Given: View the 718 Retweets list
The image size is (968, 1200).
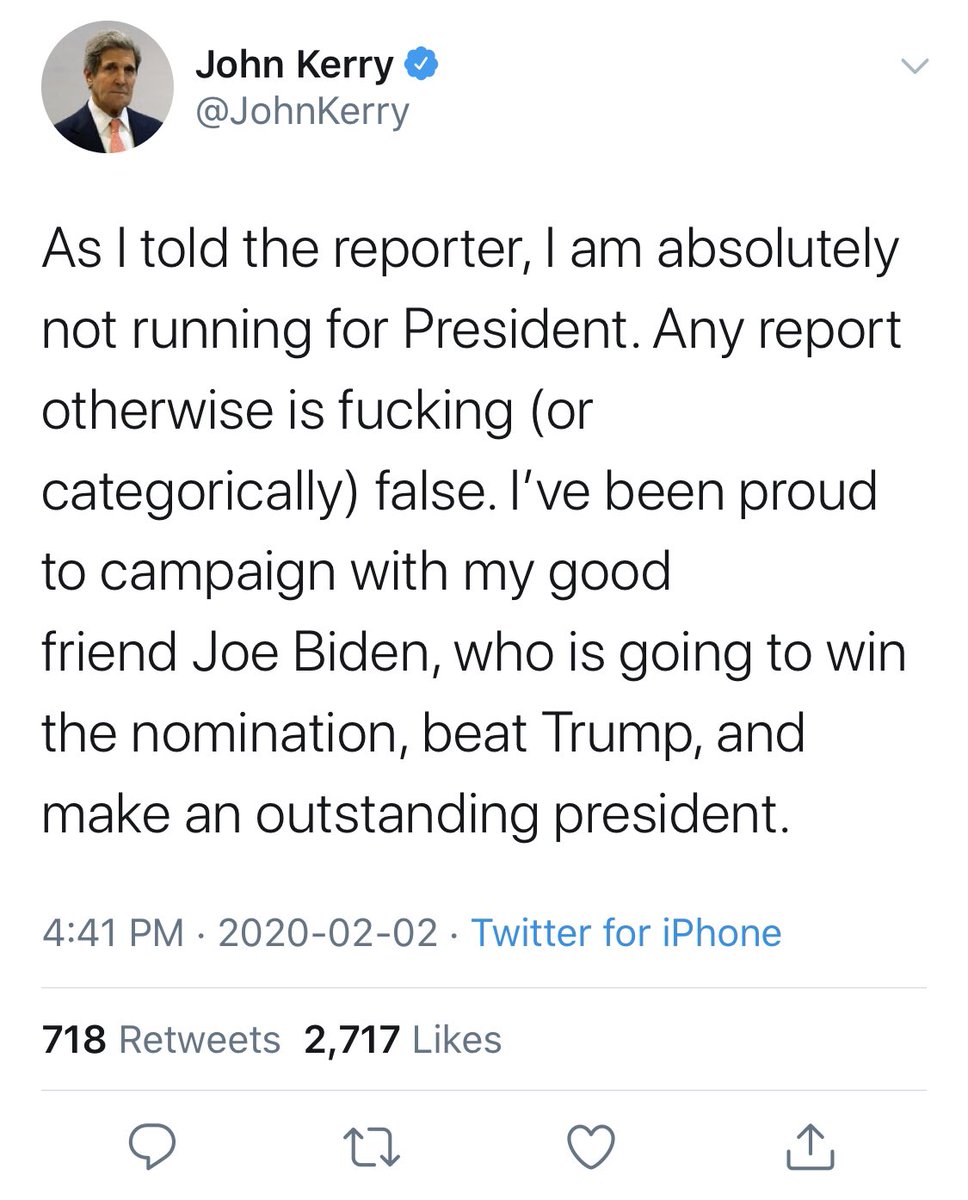Looking at the screenshot, I should tap(161, 1040).
